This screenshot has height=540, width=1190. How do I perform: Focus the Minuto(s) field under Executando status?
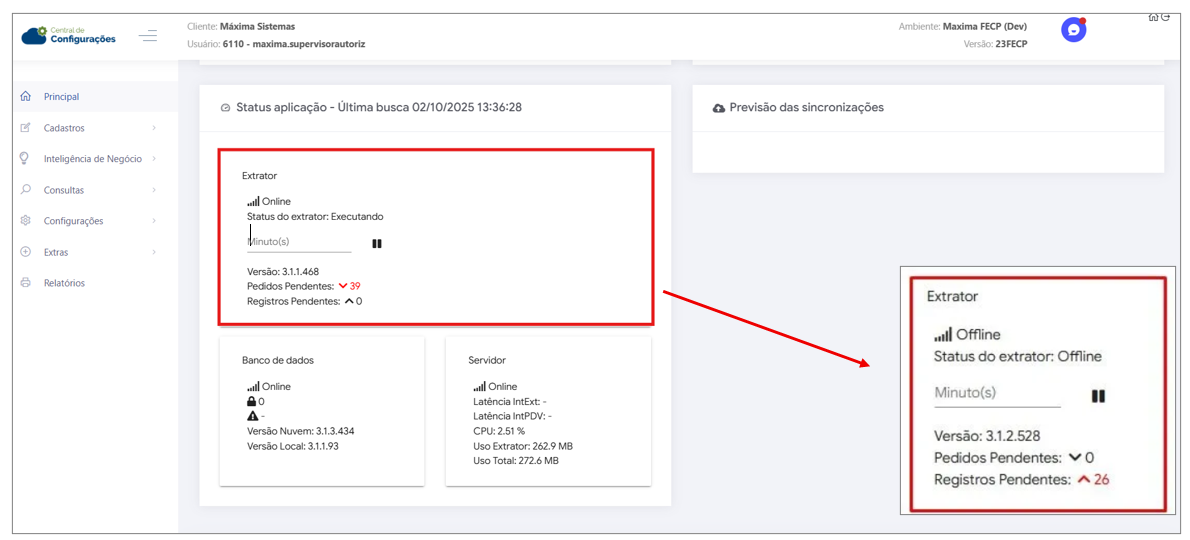point(299,242)
